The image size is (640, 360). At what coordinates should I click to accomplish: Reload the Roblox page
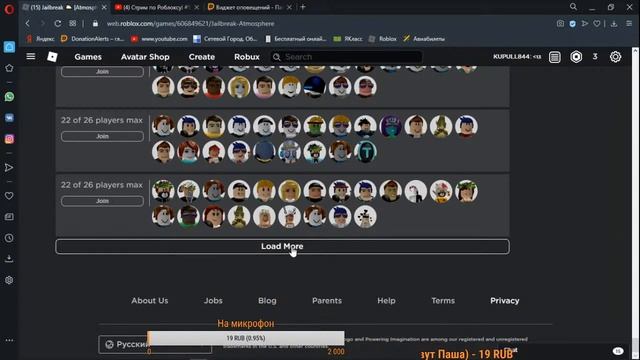(x=58, y=24)
